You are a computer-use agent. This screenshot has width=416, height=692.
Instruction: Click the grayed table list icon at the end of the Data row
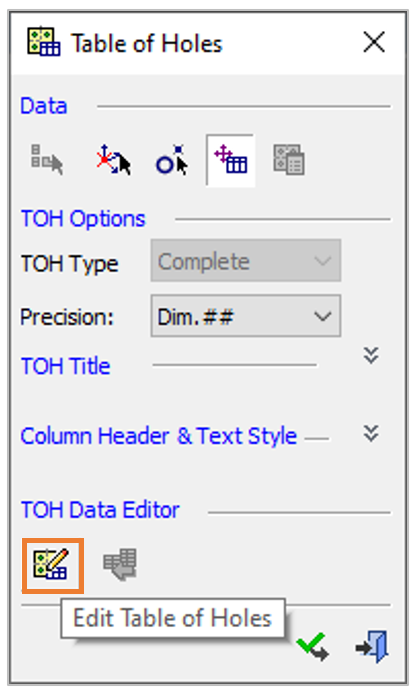289,160
